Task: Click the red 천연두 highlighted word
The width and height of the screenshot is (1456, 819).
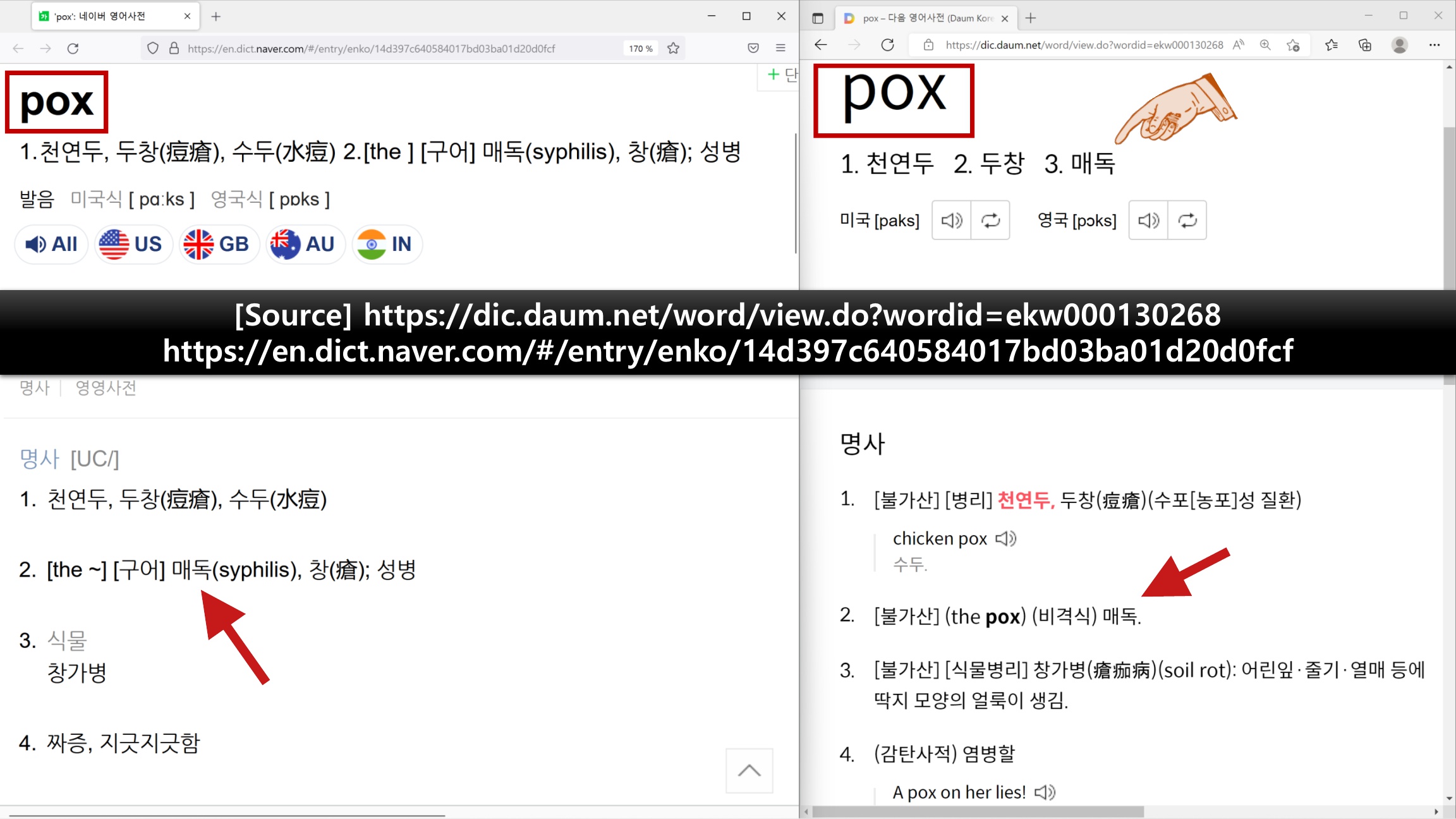Action: tap(1026, 500)
